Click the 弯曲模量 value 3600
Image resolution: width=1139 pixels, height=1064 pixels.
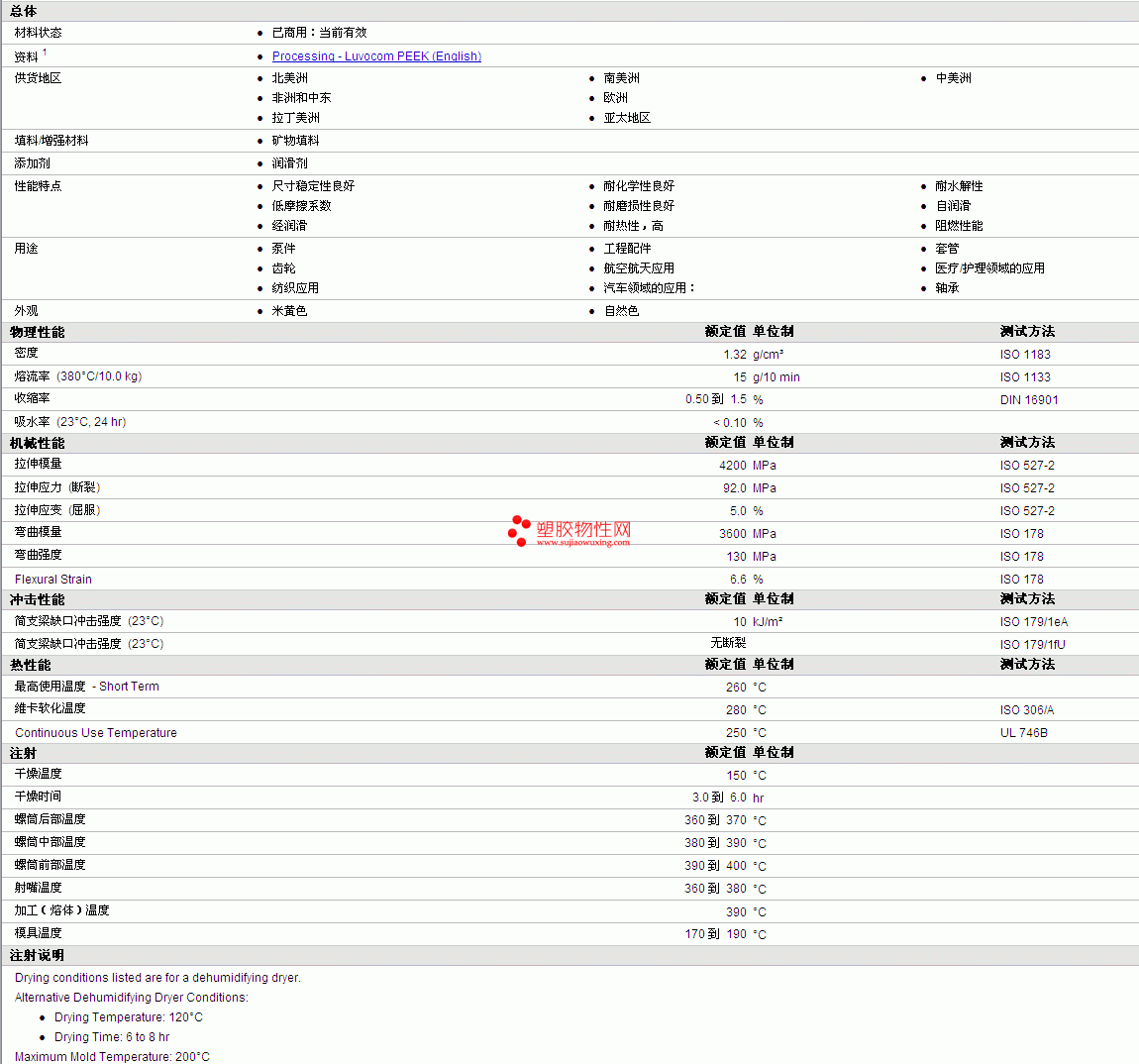coord(732,533)
